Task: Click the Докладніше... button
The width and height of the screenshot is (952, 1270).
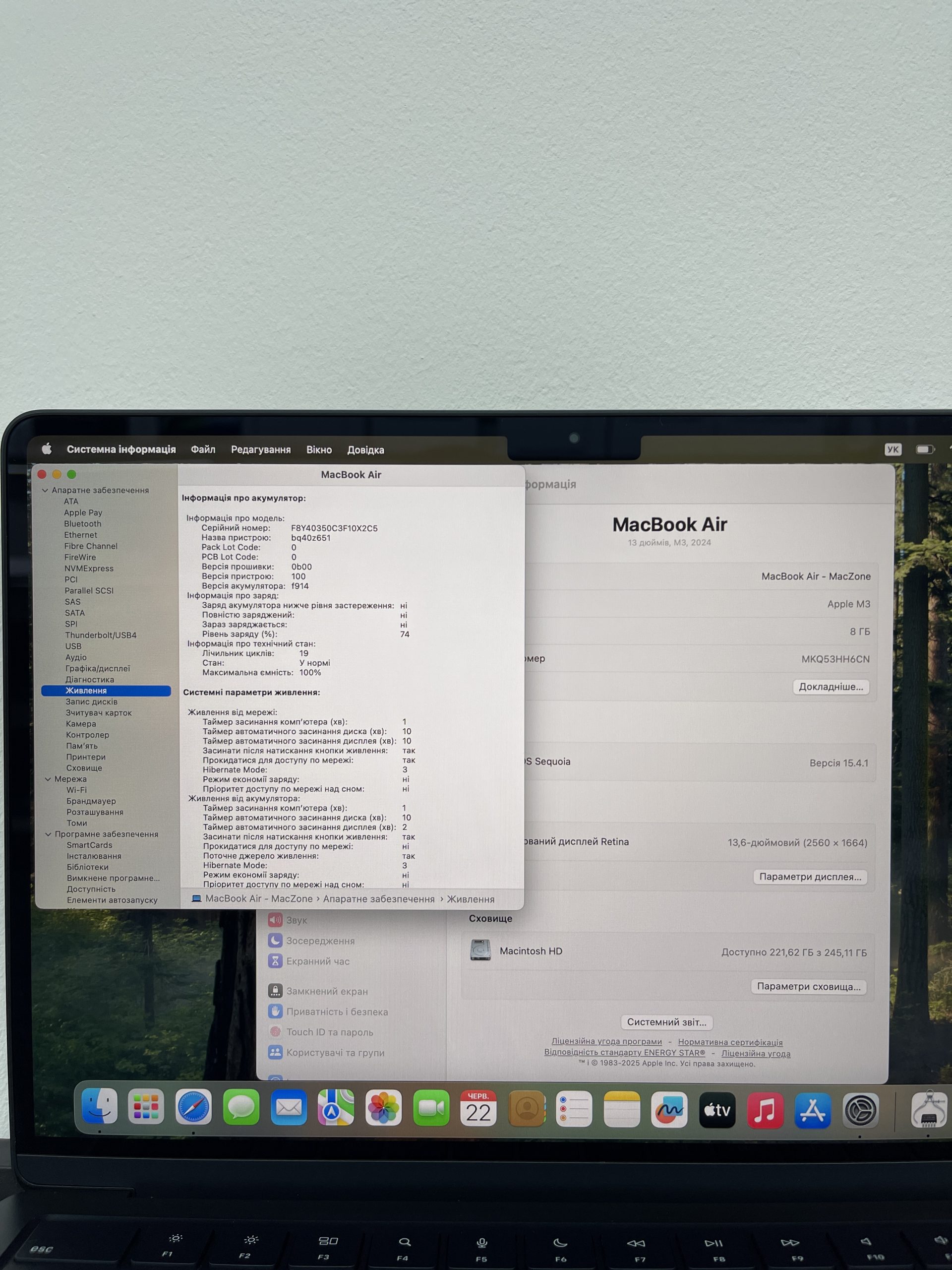Action: 831,687
